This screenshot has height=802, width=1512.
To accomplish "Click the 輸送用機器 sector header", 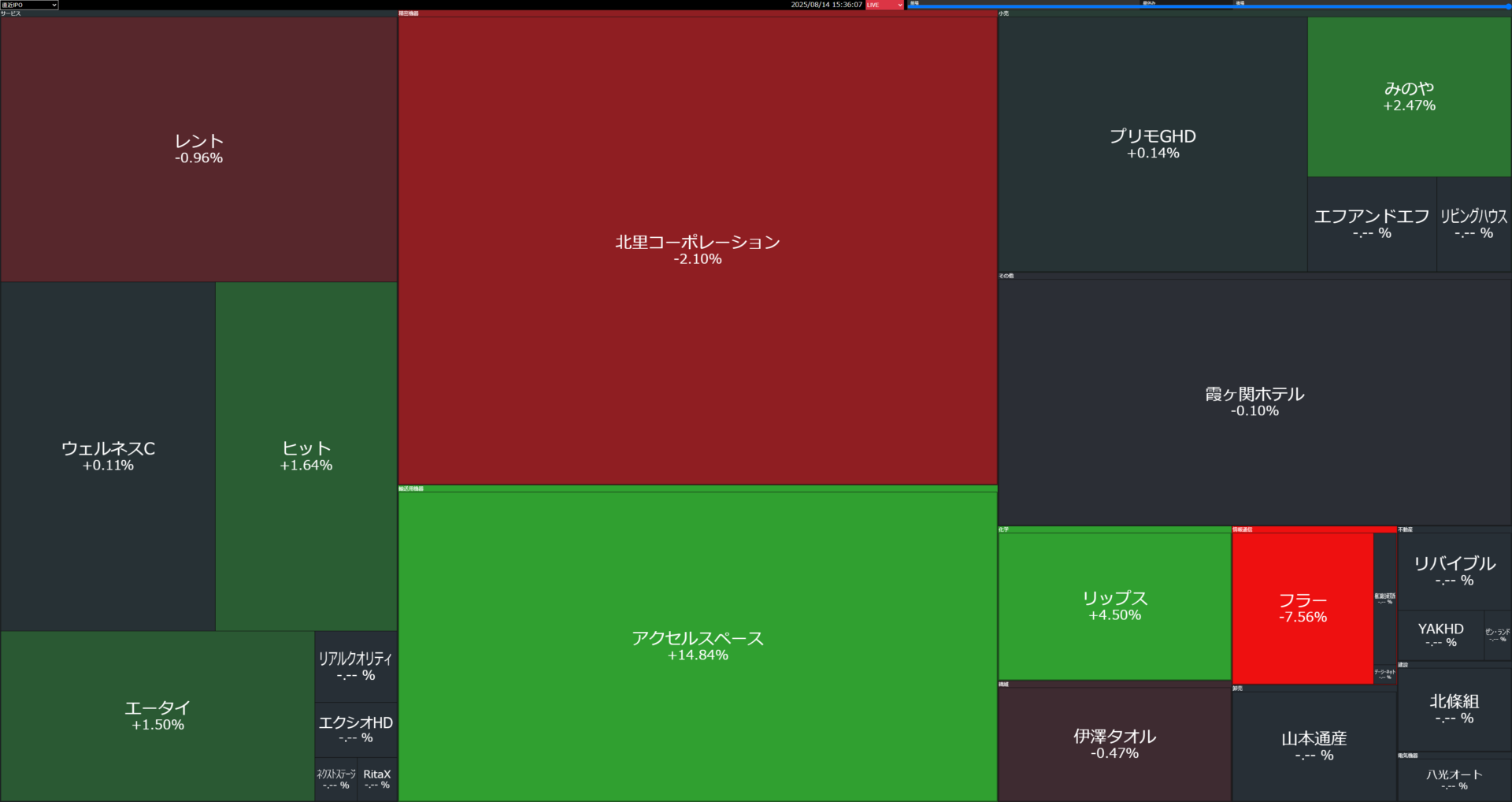I will pyautogui.click(x=698, y=488).
